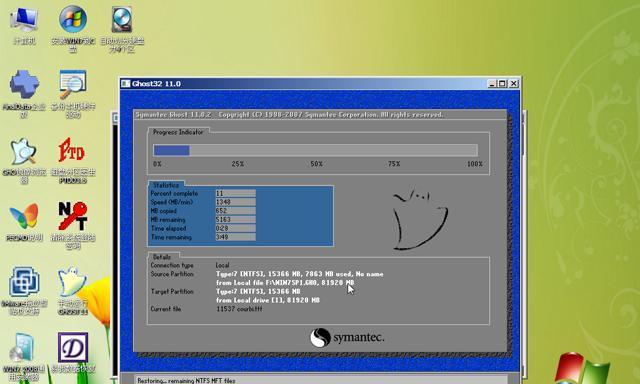Launch the NT red key password tool
Viewport: 640px width, 384px height.
tap(73, 224)
